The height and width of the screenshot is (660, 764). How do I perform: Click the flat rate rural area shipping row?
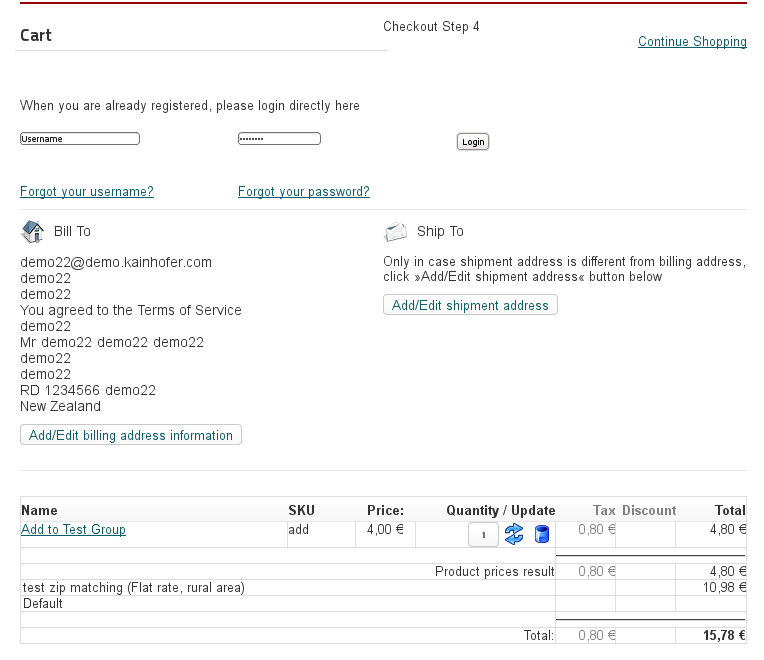pyautogui.click(x=133, y=588)
